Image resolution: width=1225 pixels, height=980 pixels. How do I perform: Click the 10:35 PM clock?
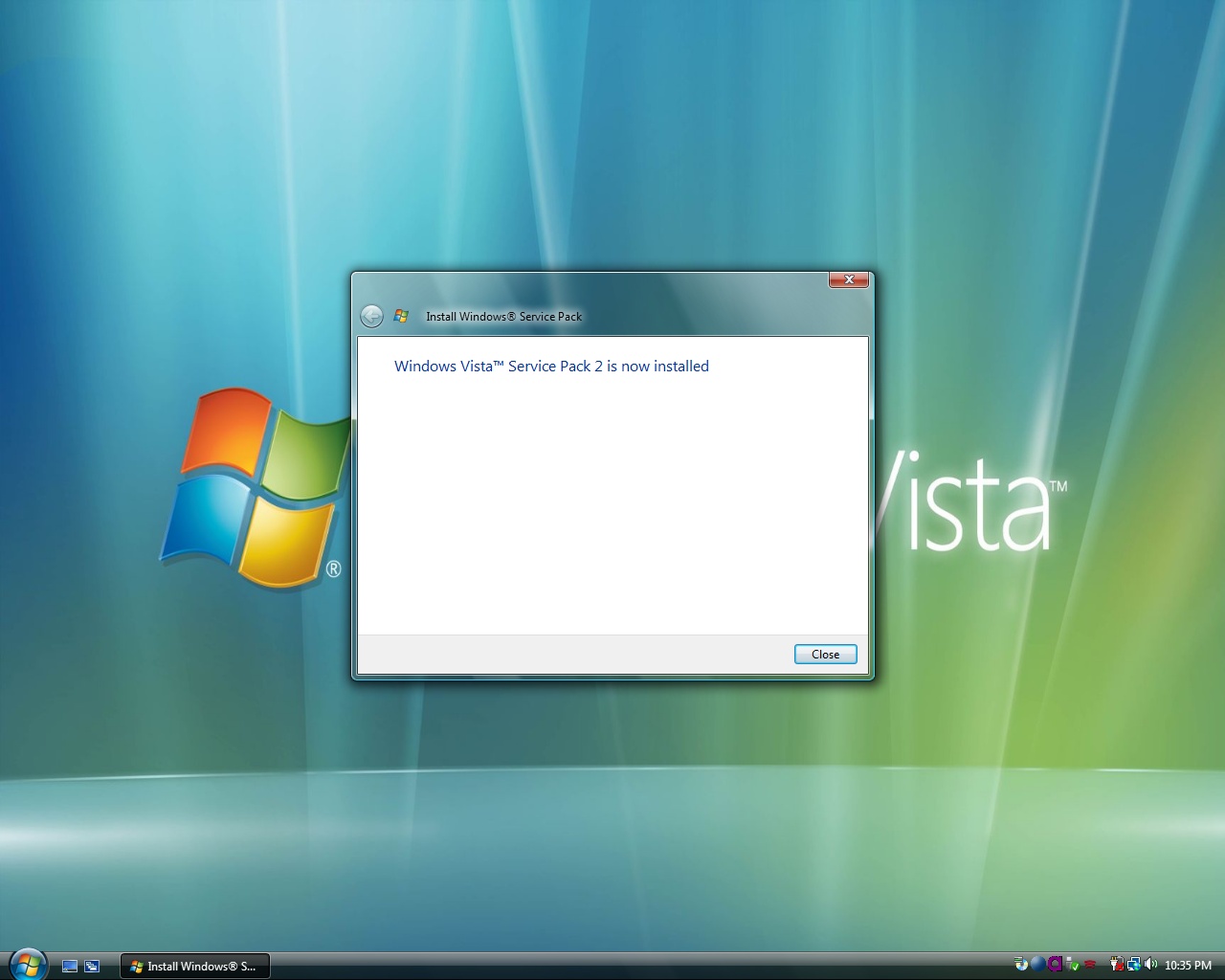click(x=1188, y=966)
